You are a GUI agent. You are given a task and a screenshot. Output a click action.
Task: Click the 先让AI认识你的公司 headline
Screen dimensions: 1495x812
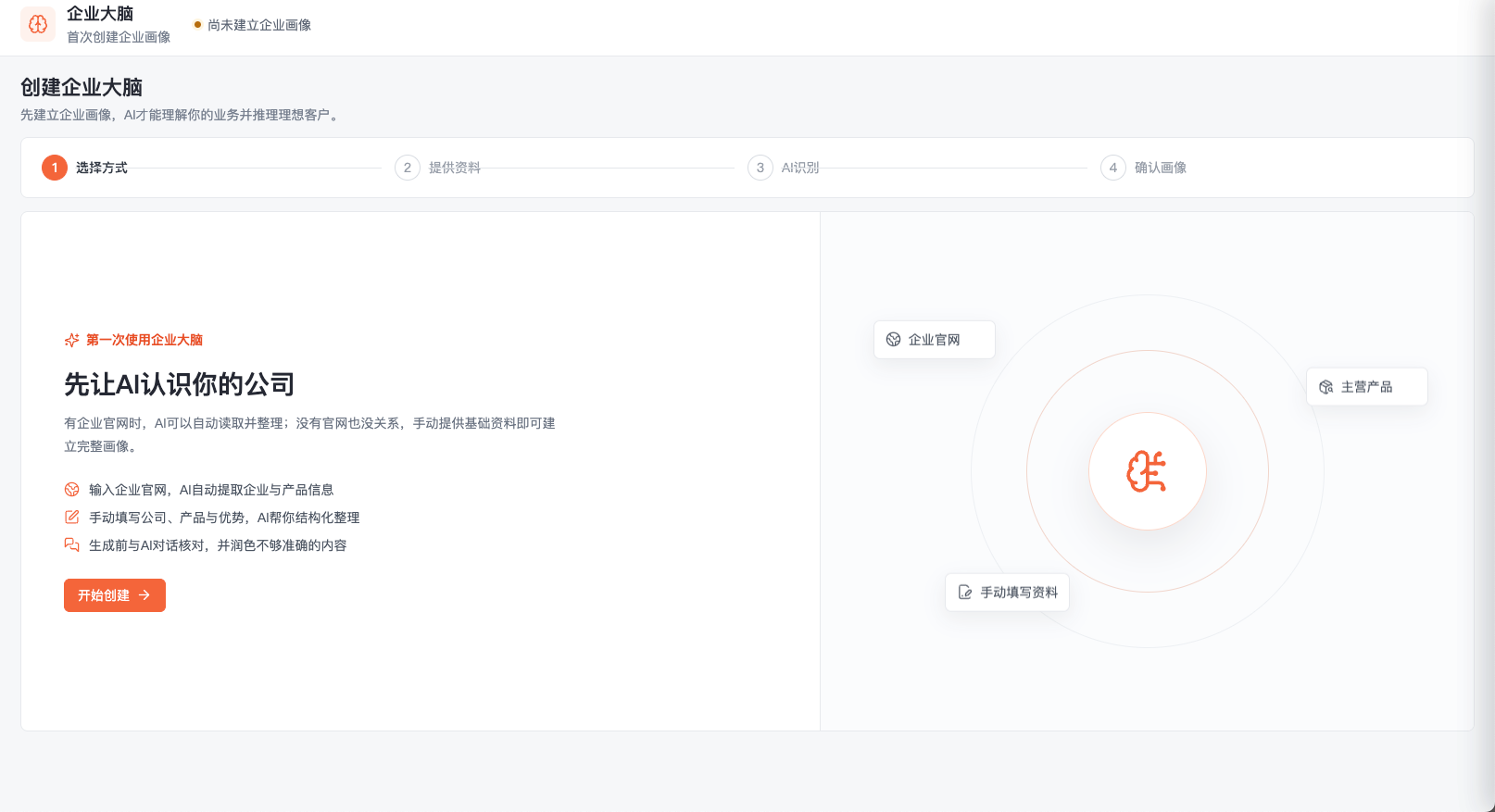tap(180, 384)
